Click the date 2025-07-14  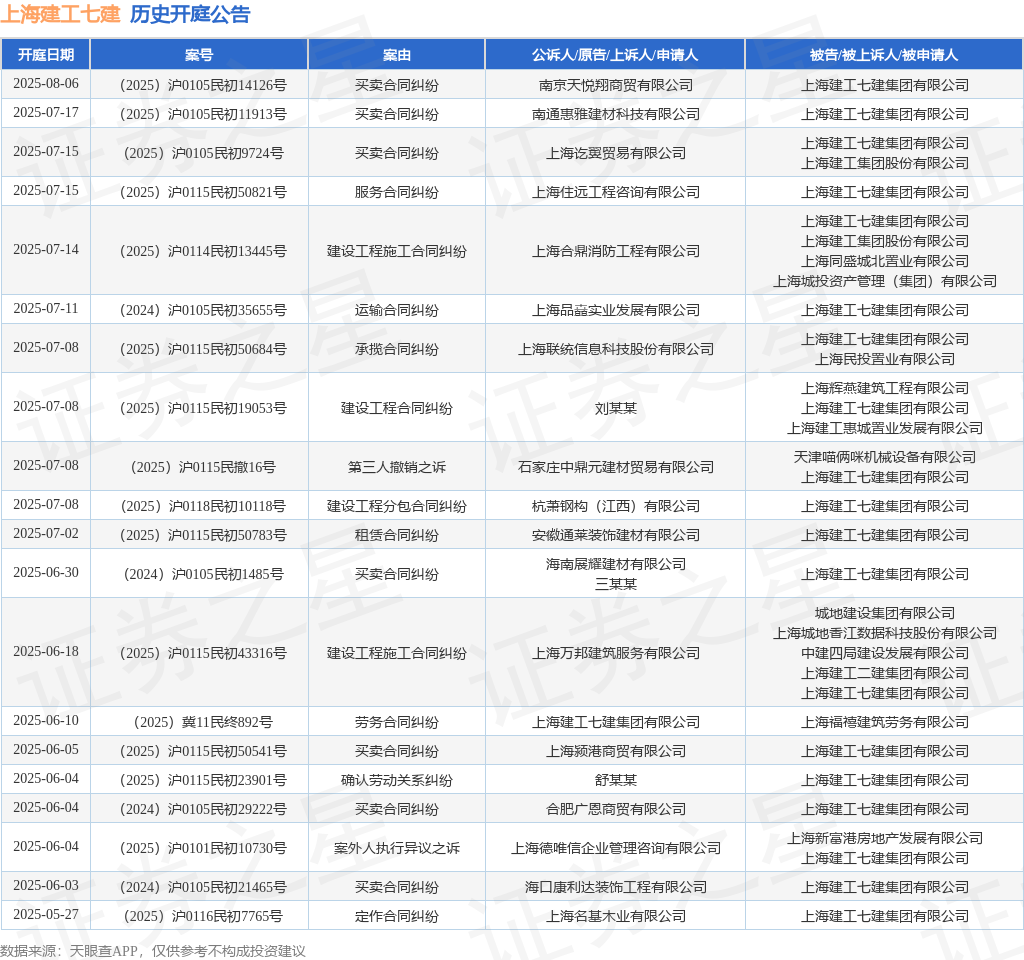46,250
